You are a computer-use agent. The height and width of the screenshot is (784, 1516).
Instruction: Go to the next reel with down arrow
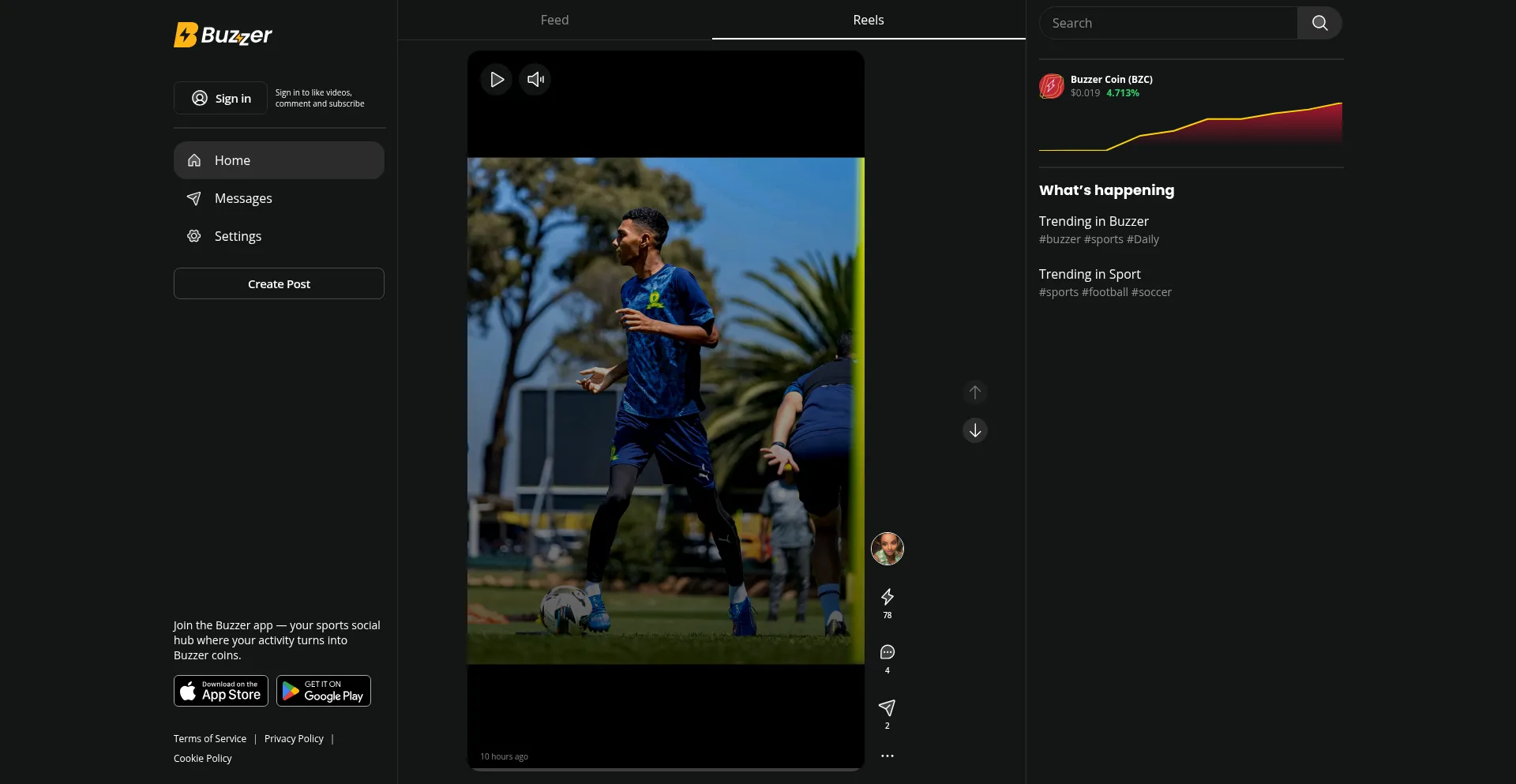[975, 430]
